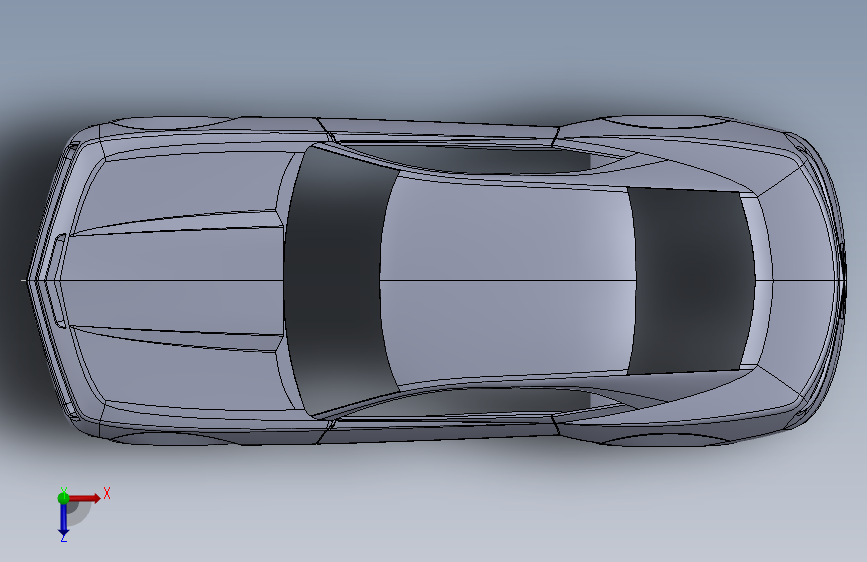867x562 pixels.
Task: Click the red X axis arrow on the triad
Action: (x=85, y=498)
